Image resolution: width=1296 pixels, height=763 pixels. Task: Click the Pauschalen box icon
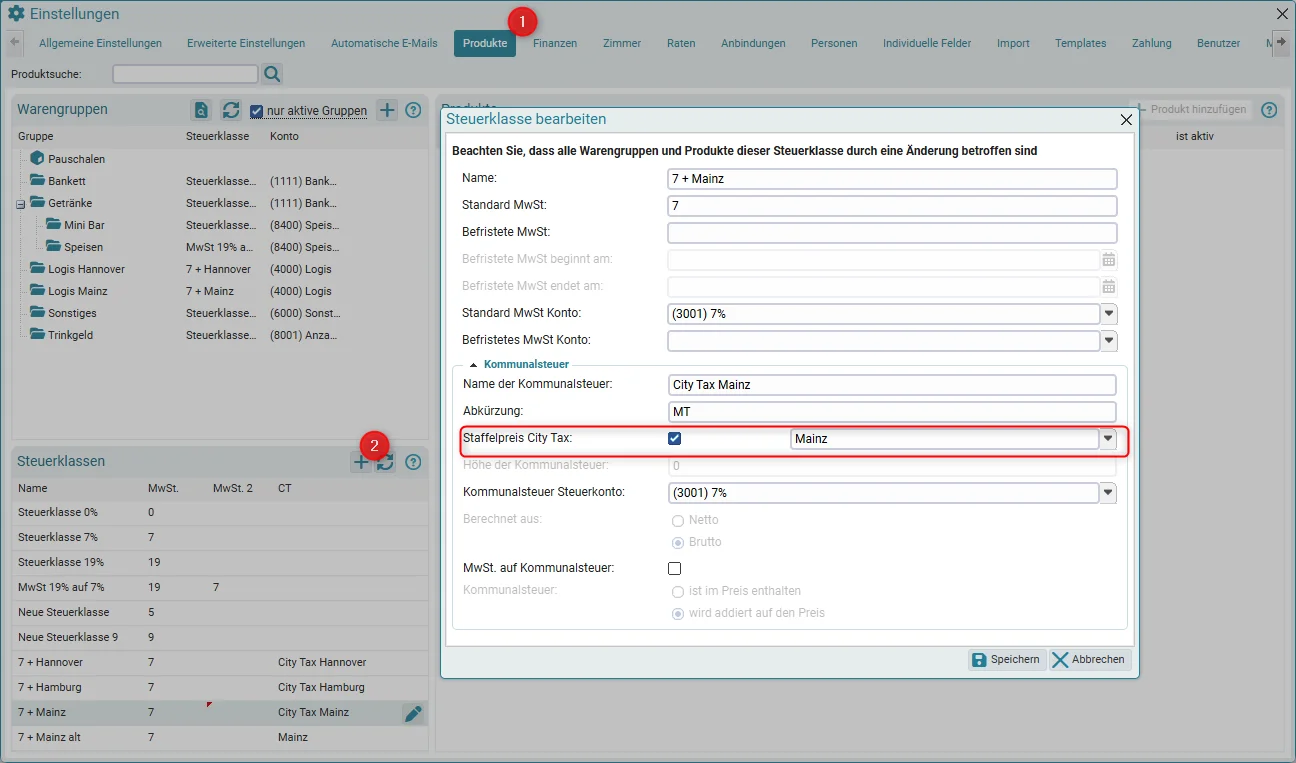(x=37, y=158)
